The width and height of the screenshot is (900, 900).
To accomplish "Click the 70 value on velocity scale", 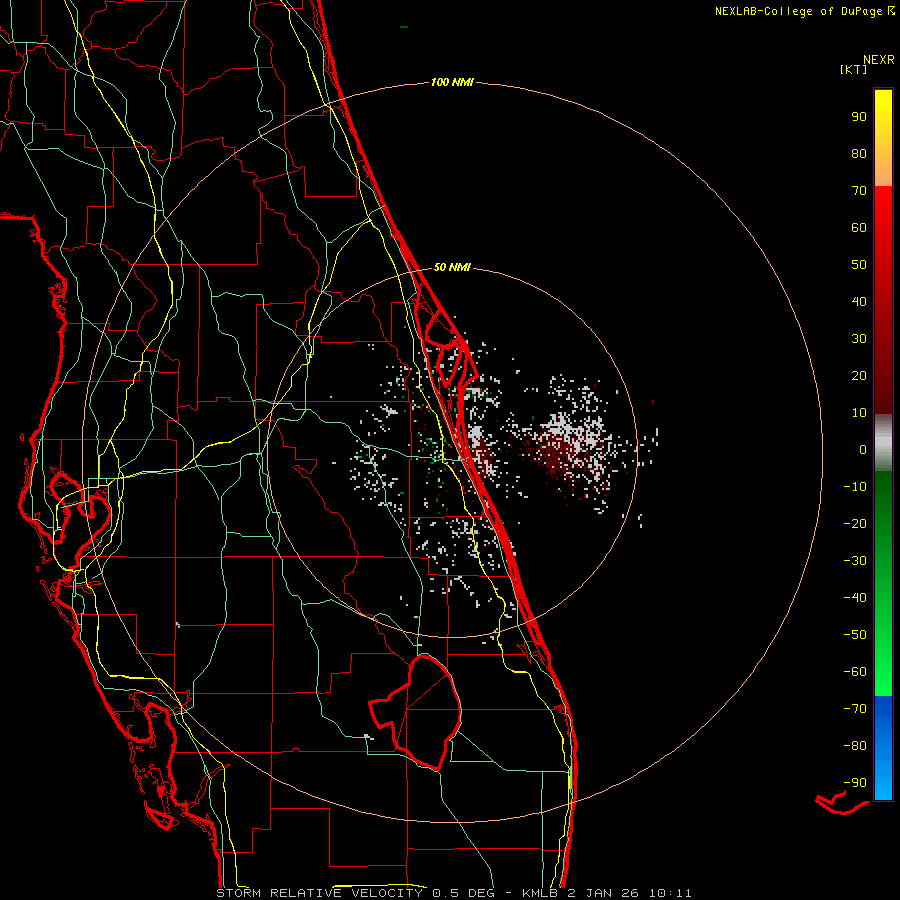I will [x=859, y=191].
